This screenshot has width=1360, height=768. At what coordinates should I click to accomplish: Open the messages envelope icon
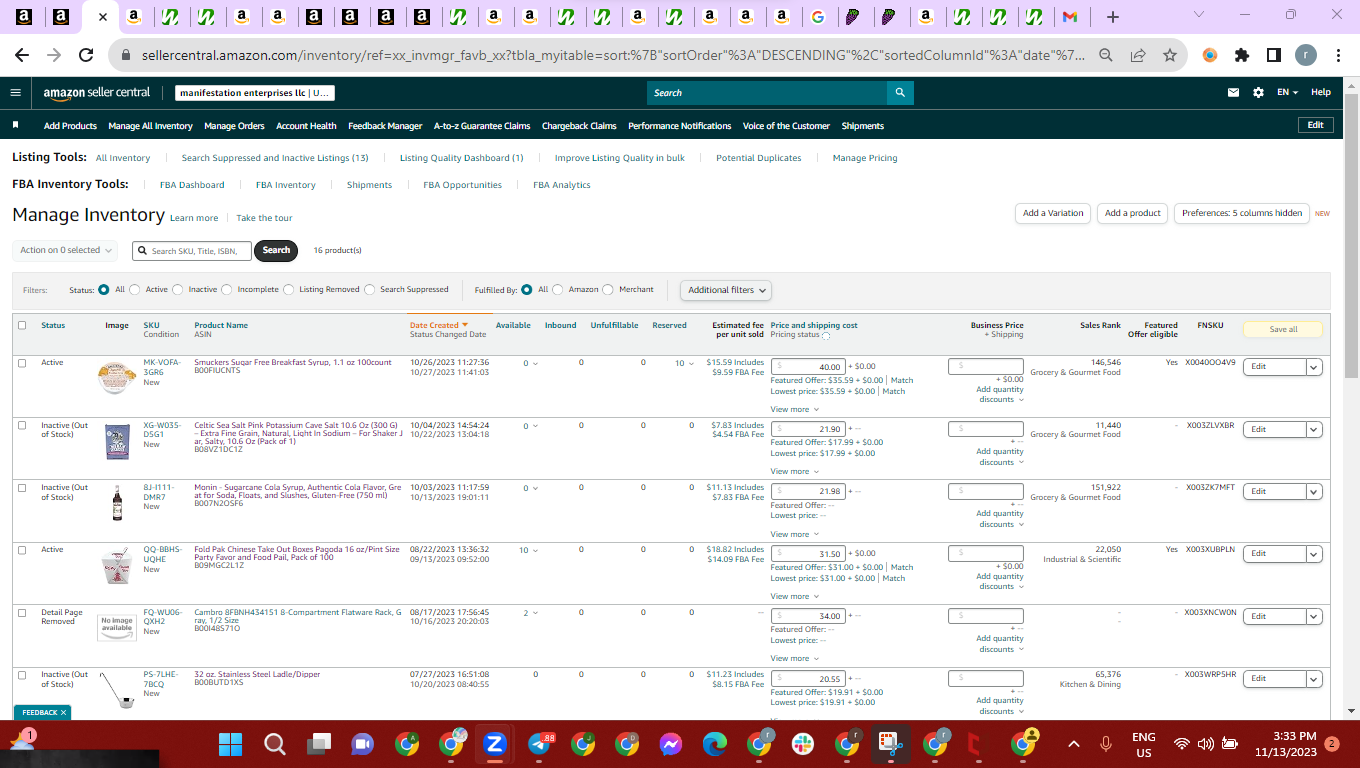coord(1233,93)
